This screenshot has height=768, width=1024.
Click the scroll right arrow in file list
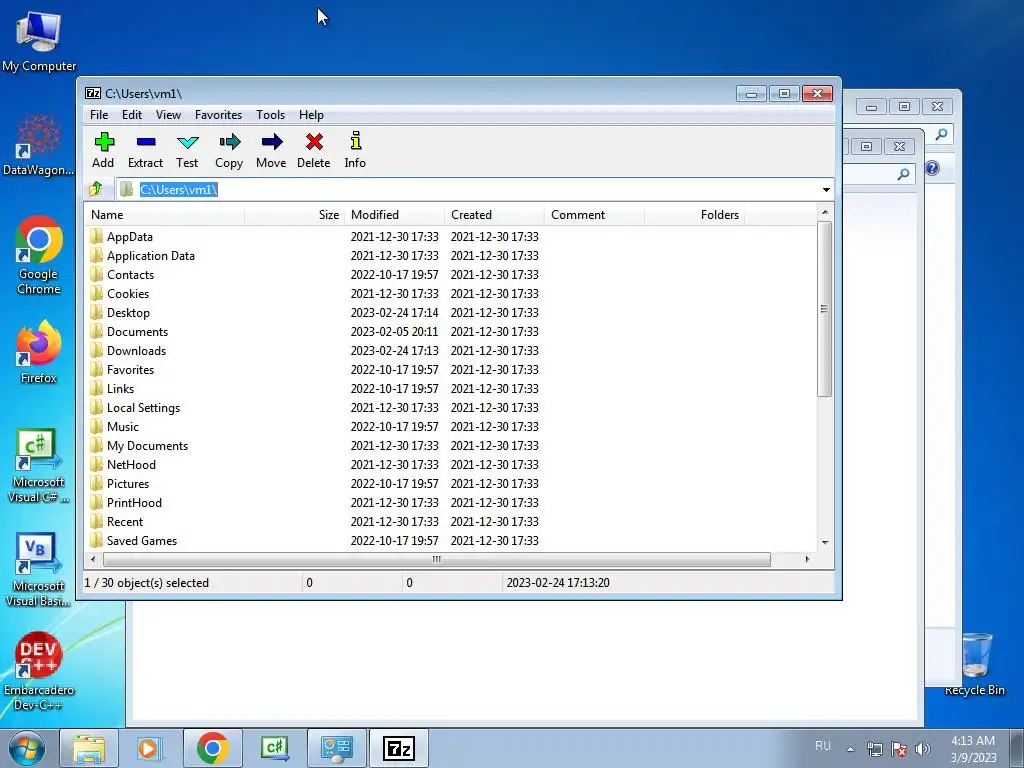pyautogui.click(x=808, y=560)
